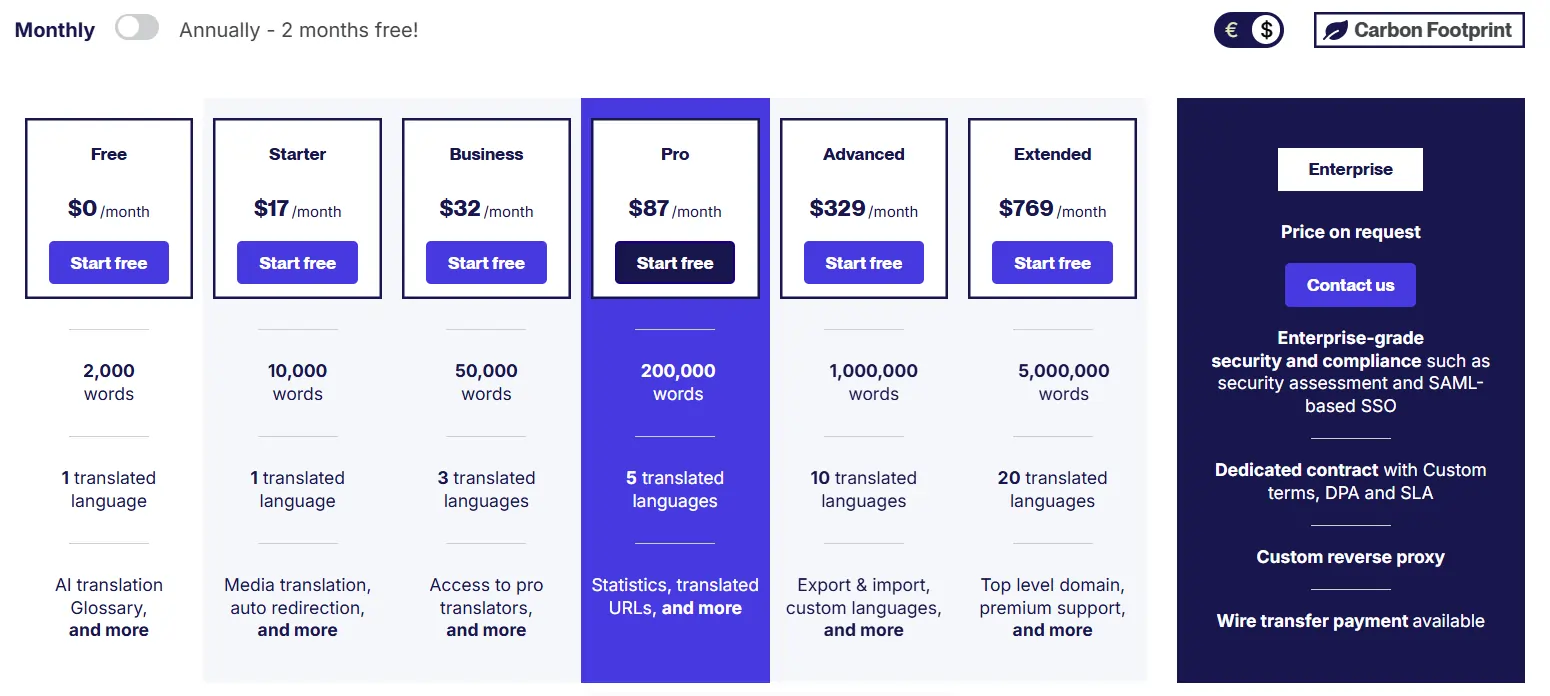This screenshot has height=696, width=1550.
Task: Expand 'and more' under Pro plan
Action: [x=702, y=608]
